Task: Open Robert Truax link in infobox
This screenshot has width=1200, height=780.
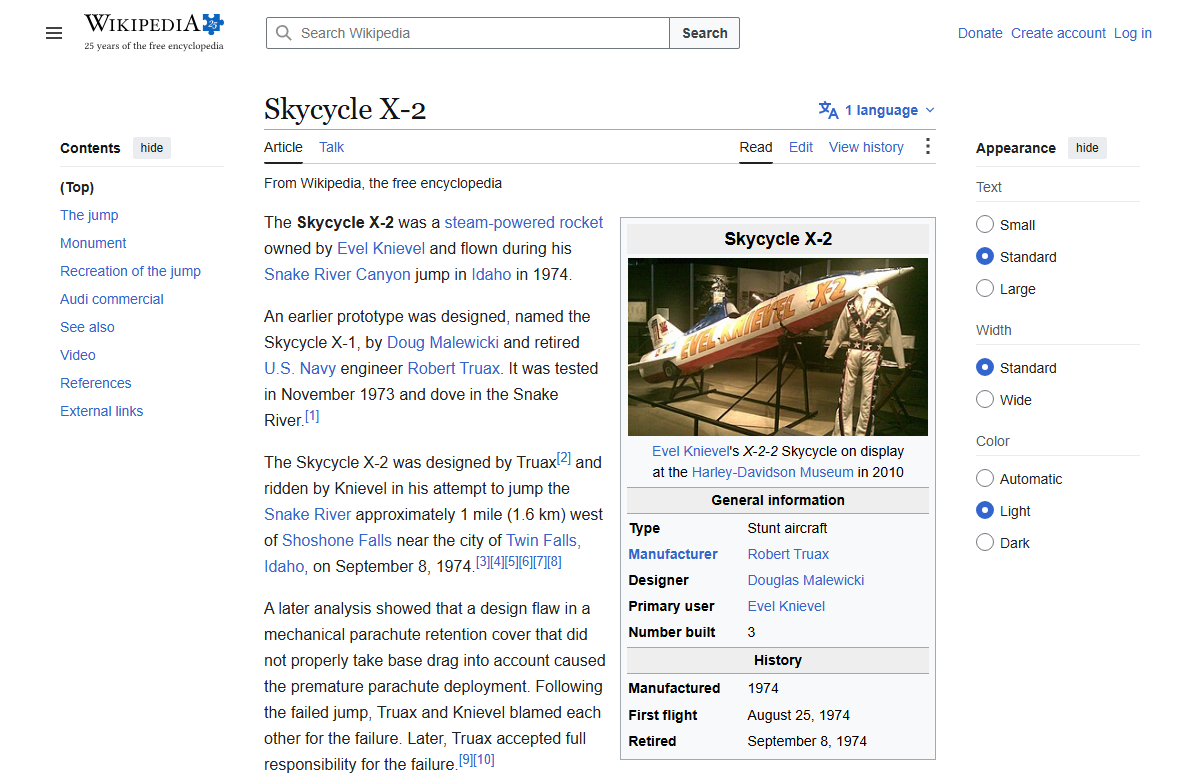Action: click(788, 554)
